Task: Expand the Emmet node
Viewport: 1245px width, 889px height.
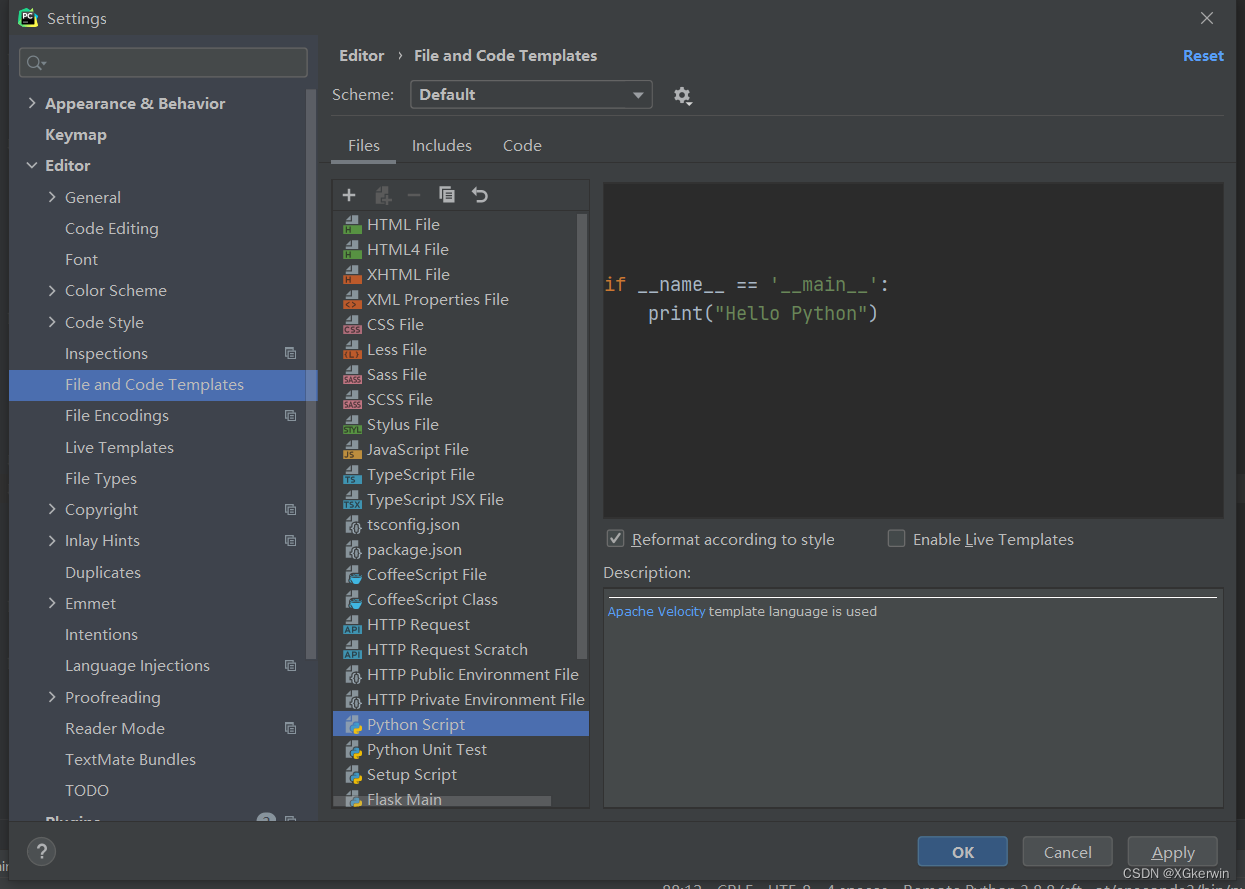Action: point(52,603)
